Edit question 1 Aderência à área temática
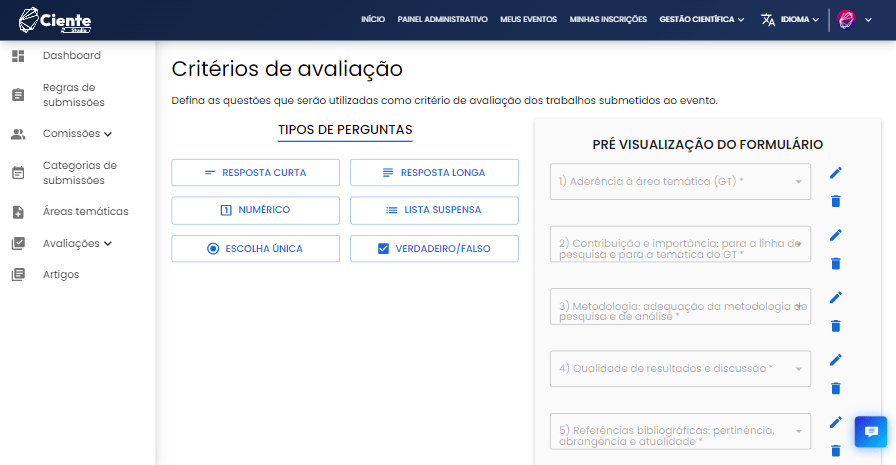 click(835, 173)
